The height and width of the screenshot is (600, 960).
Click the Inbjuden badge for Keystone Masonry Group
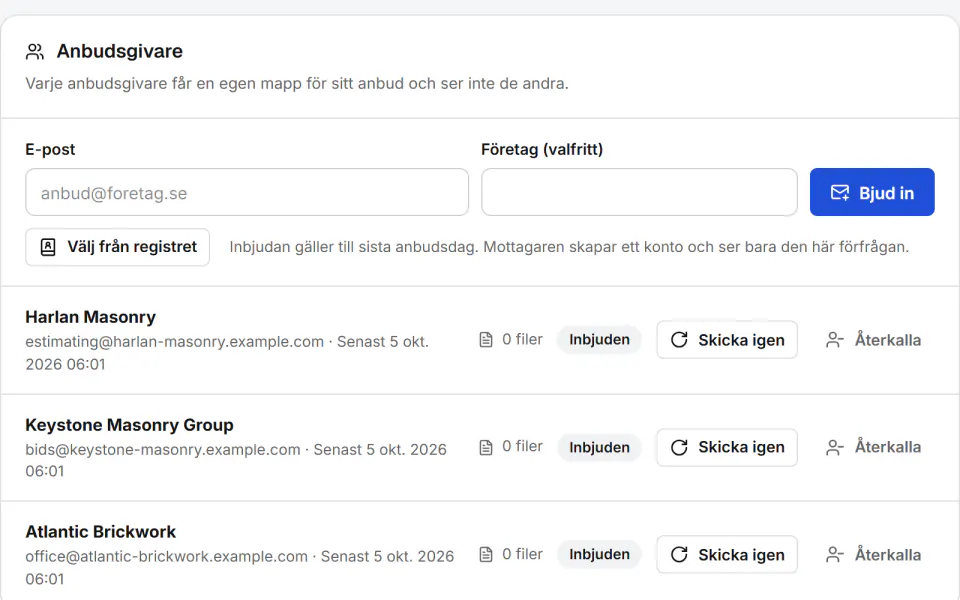point(599,448)
